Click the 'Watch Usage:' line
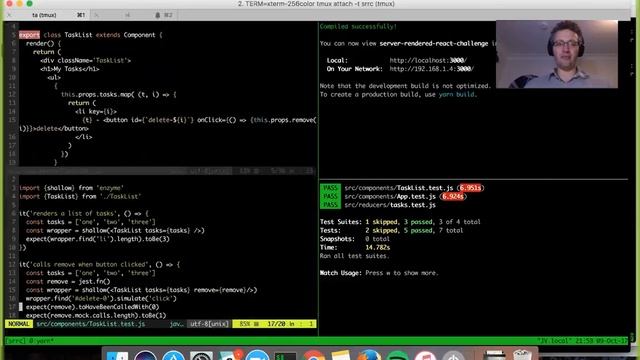The height and width of the screenshot is (360, 640). [x=379, y=273]
